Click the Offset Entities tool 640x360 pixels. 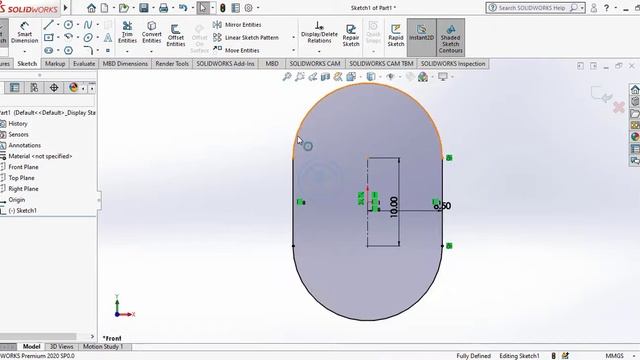click(x=176, y=35)
